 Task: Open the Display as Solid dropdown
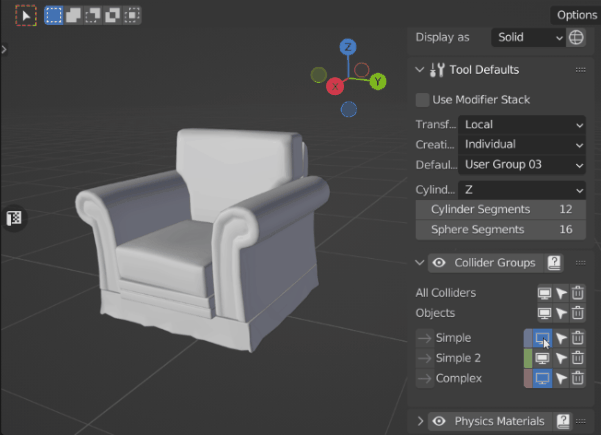[x=528, y=38]
